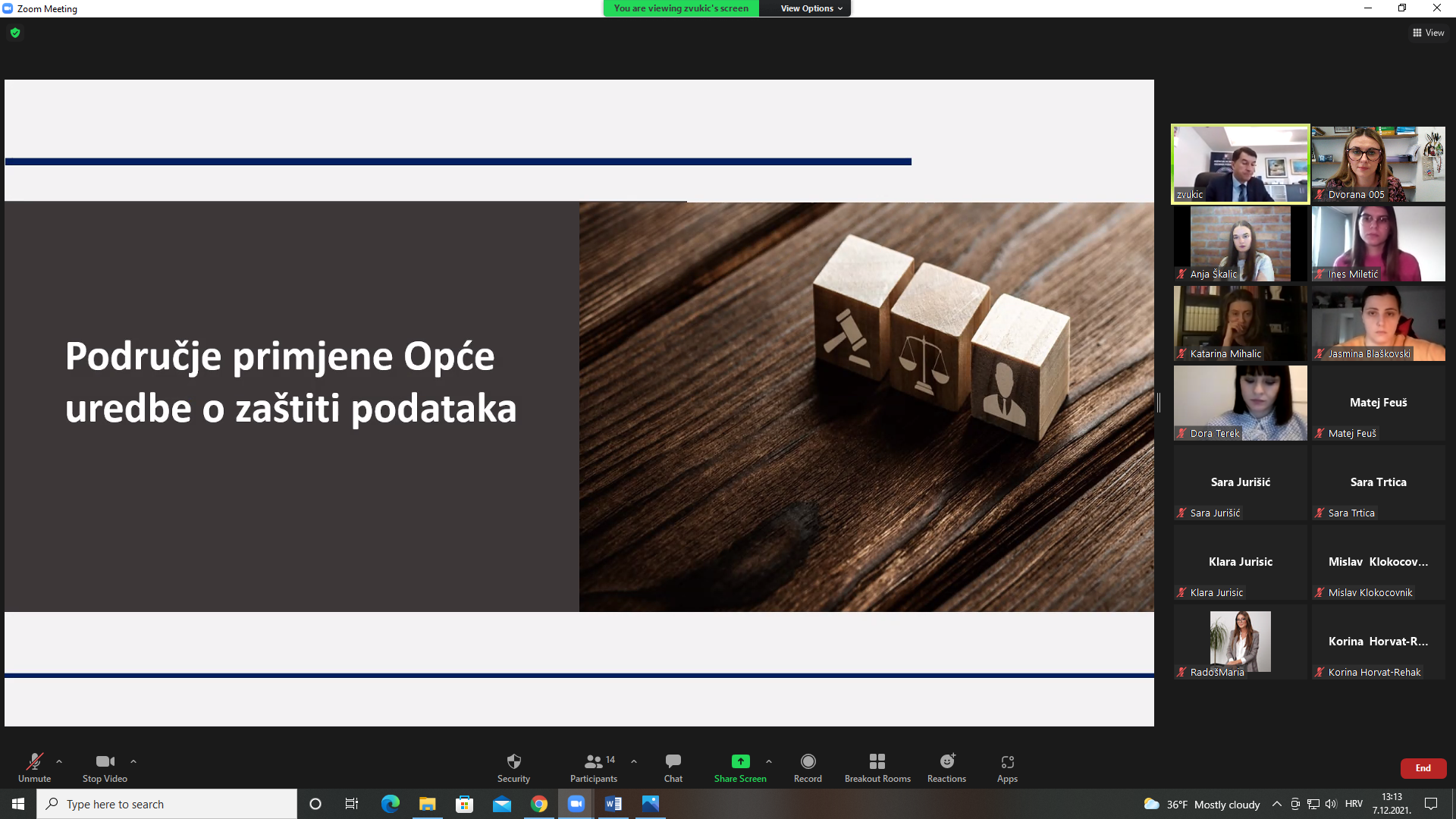Click the green encryption shield icon

pos(15,33)
